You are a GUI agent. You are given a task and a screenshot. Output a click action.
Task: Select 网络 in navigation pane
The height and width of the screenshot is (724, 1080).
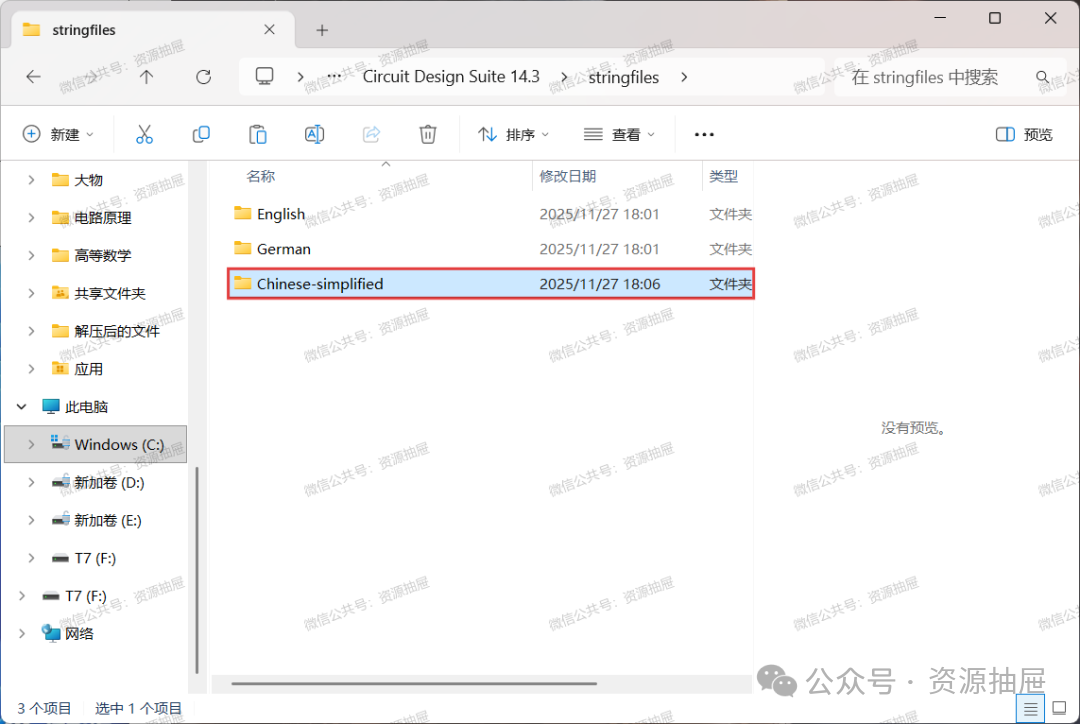click(x=79, y=633)
